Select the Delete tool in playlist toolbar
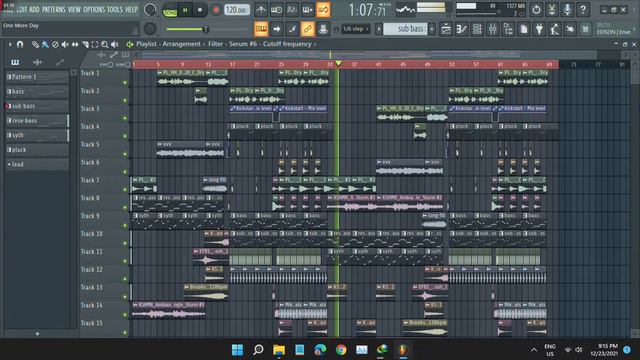The height and width of the screenshot is (360, 640). (55, 44)
